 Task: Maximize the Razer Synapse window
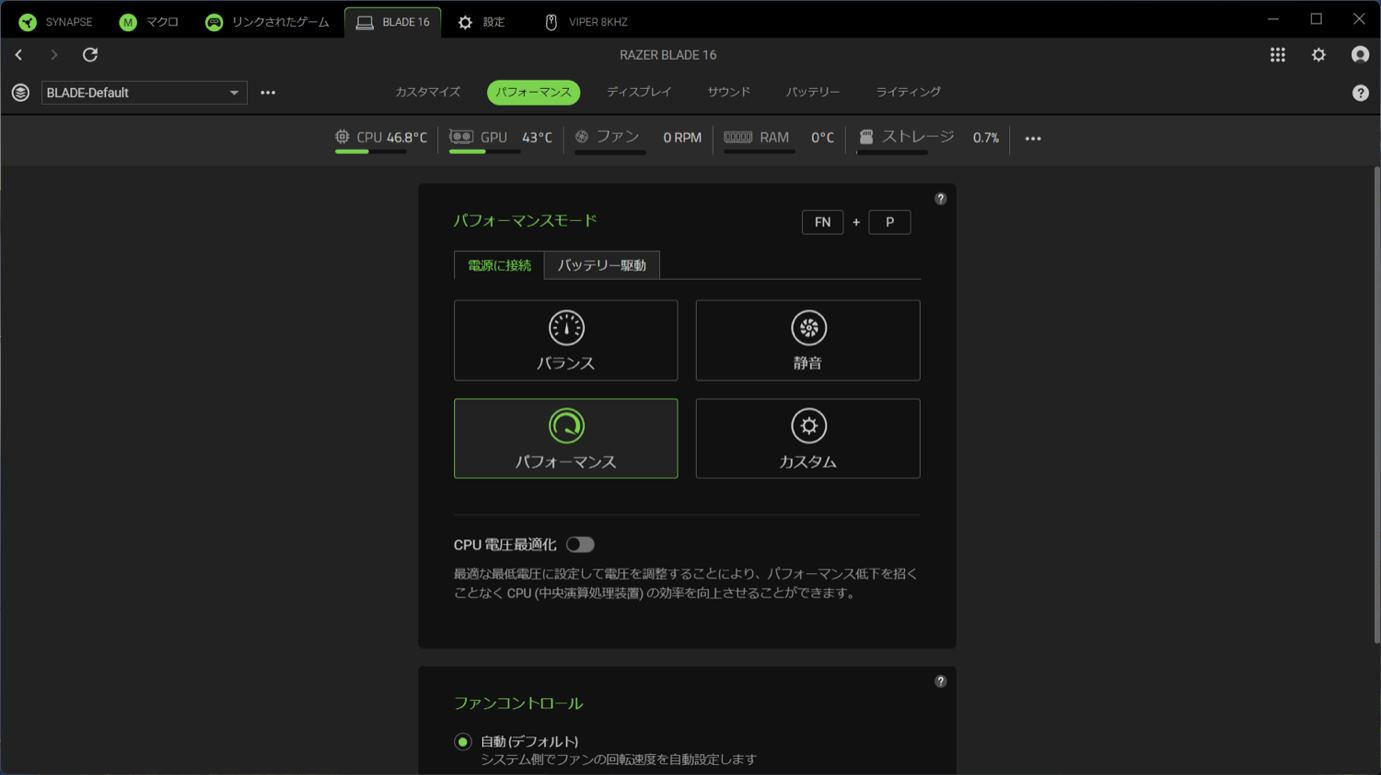[1316, 19]
